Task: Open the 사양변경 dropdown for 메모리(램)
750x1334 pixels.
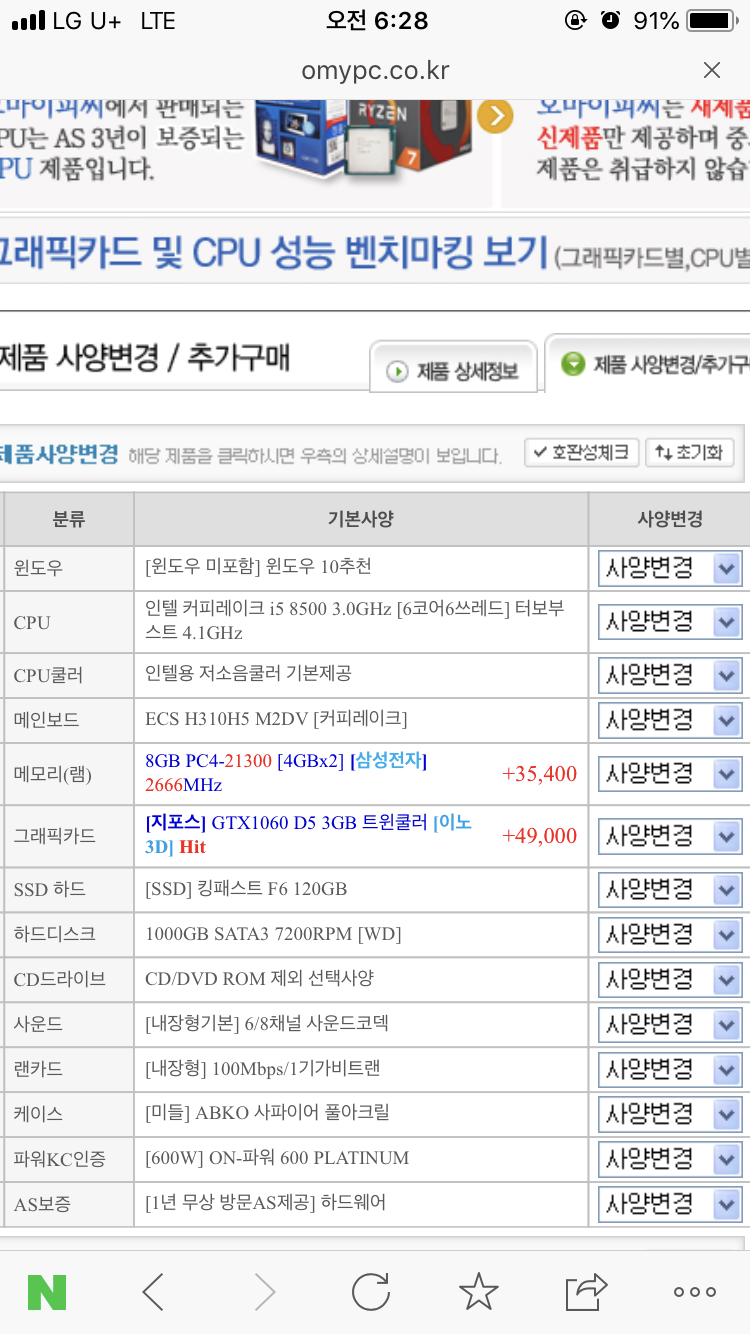Action: (670, 773)
